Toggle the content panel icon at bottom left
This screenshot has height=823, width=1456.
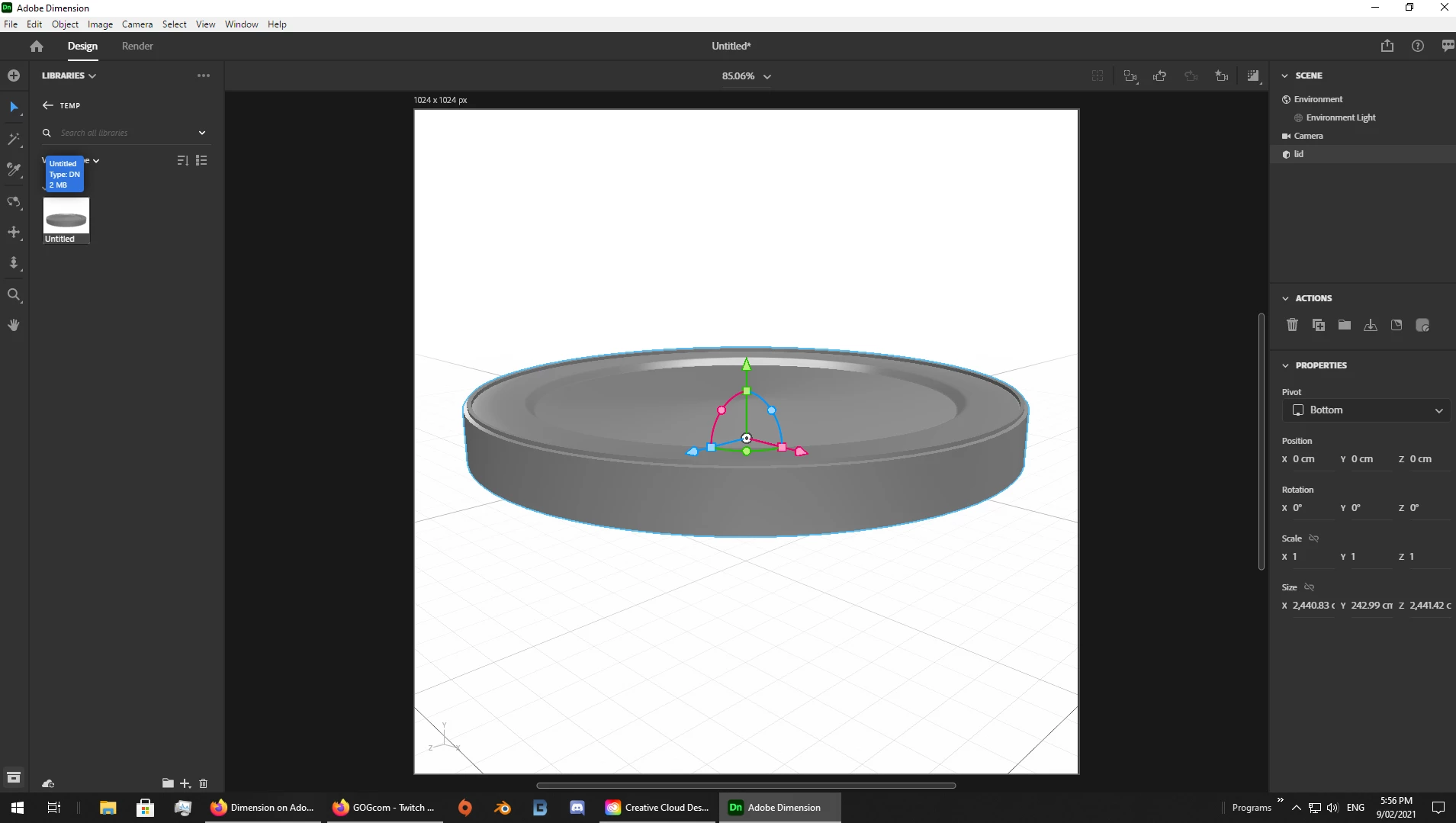click(x=14, y=777)
